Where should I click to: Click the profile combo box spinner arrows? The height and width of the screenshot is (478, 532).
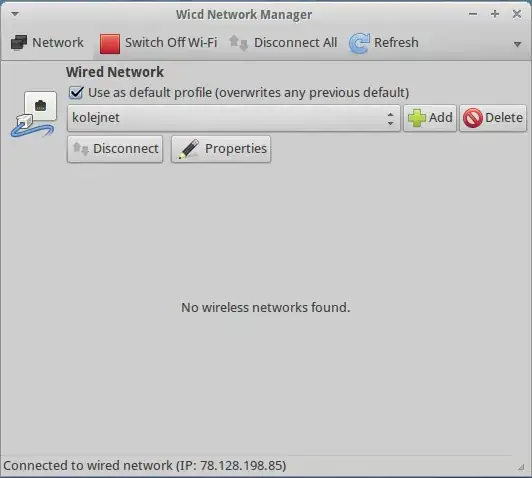coord(391,118)
